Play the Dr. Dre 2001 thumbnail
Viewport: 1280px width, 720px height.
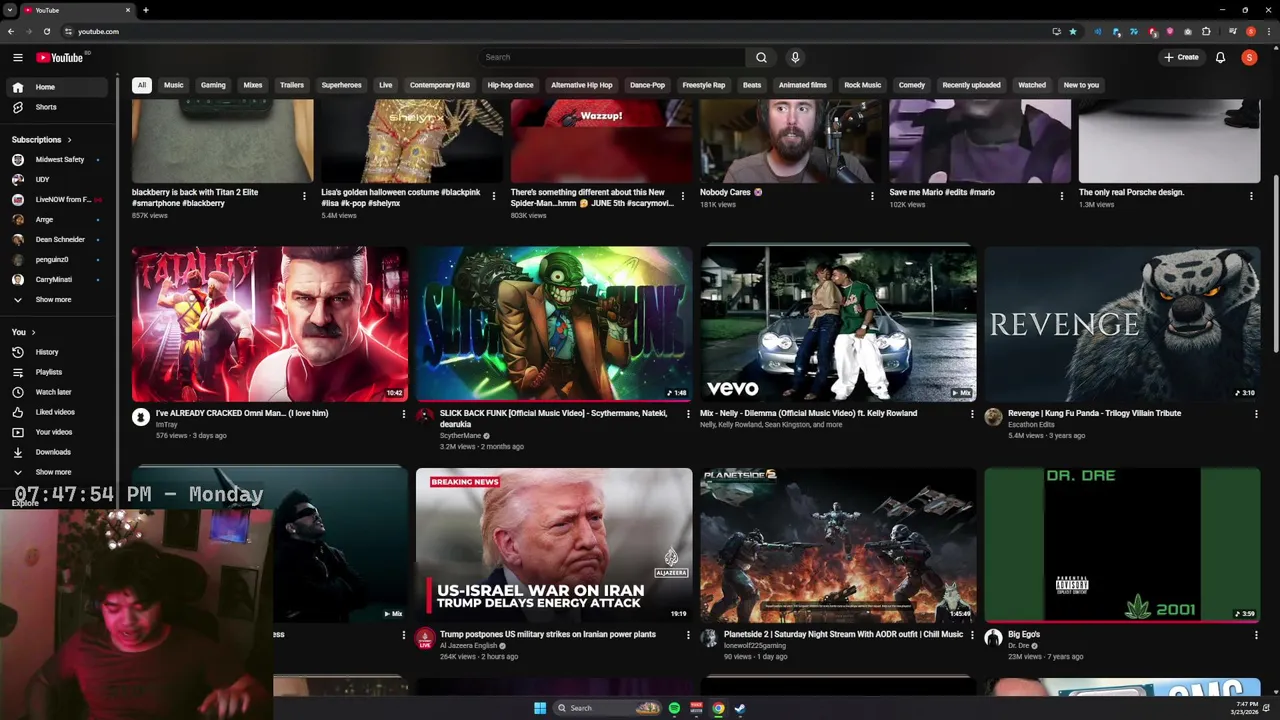tap(1122, 545)
